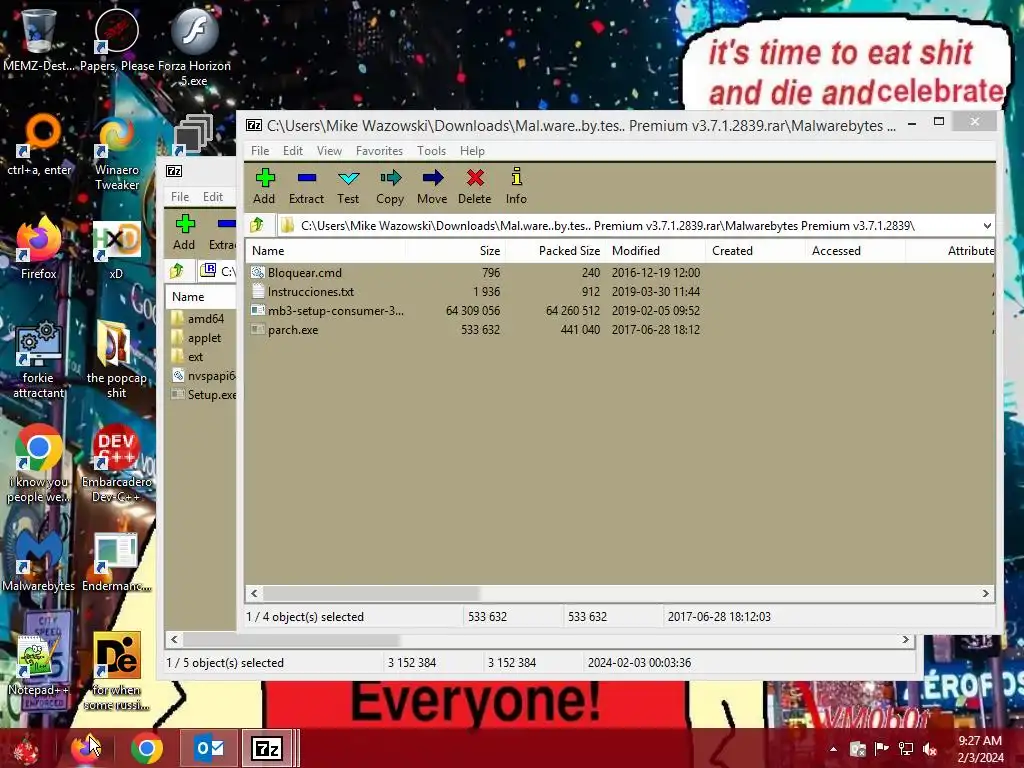Image resolution: width=1024 pixels, height=768 pixels.
Task: Sort by the Name column header
Action: [x=325, y=251]
